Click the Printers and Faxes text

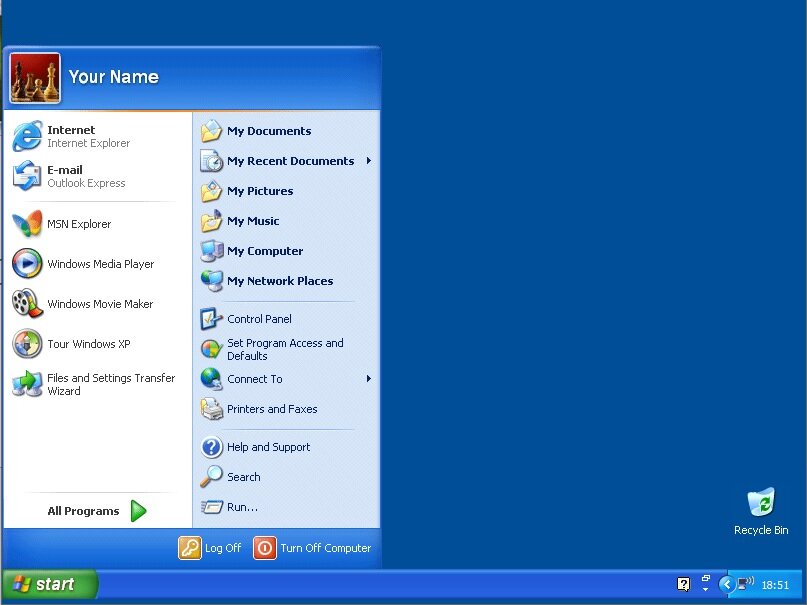[x=272, y=409]
